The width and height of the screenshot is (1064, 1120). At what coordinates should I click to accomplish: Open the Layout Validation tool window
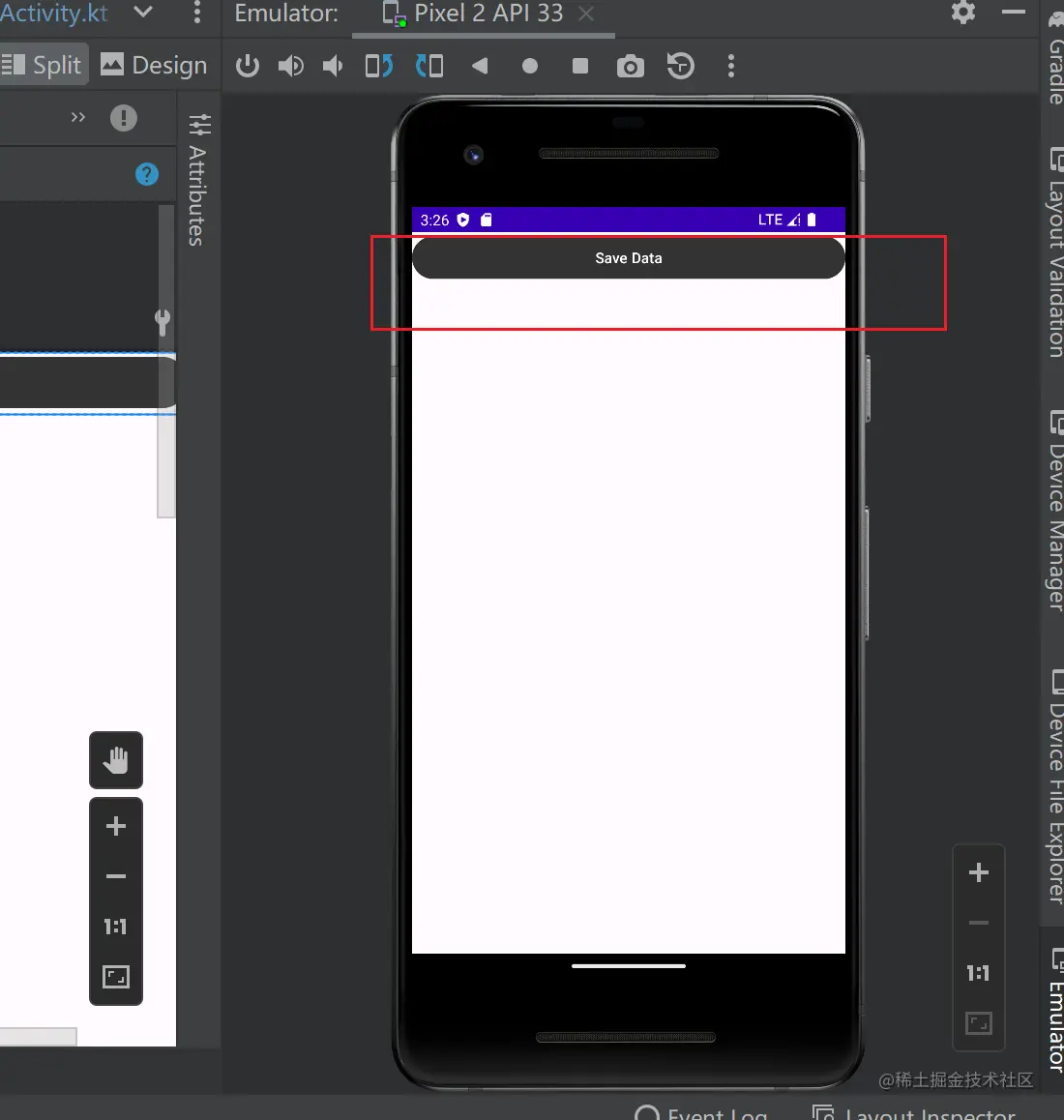pyautogui.click(x=1055, y=251)
